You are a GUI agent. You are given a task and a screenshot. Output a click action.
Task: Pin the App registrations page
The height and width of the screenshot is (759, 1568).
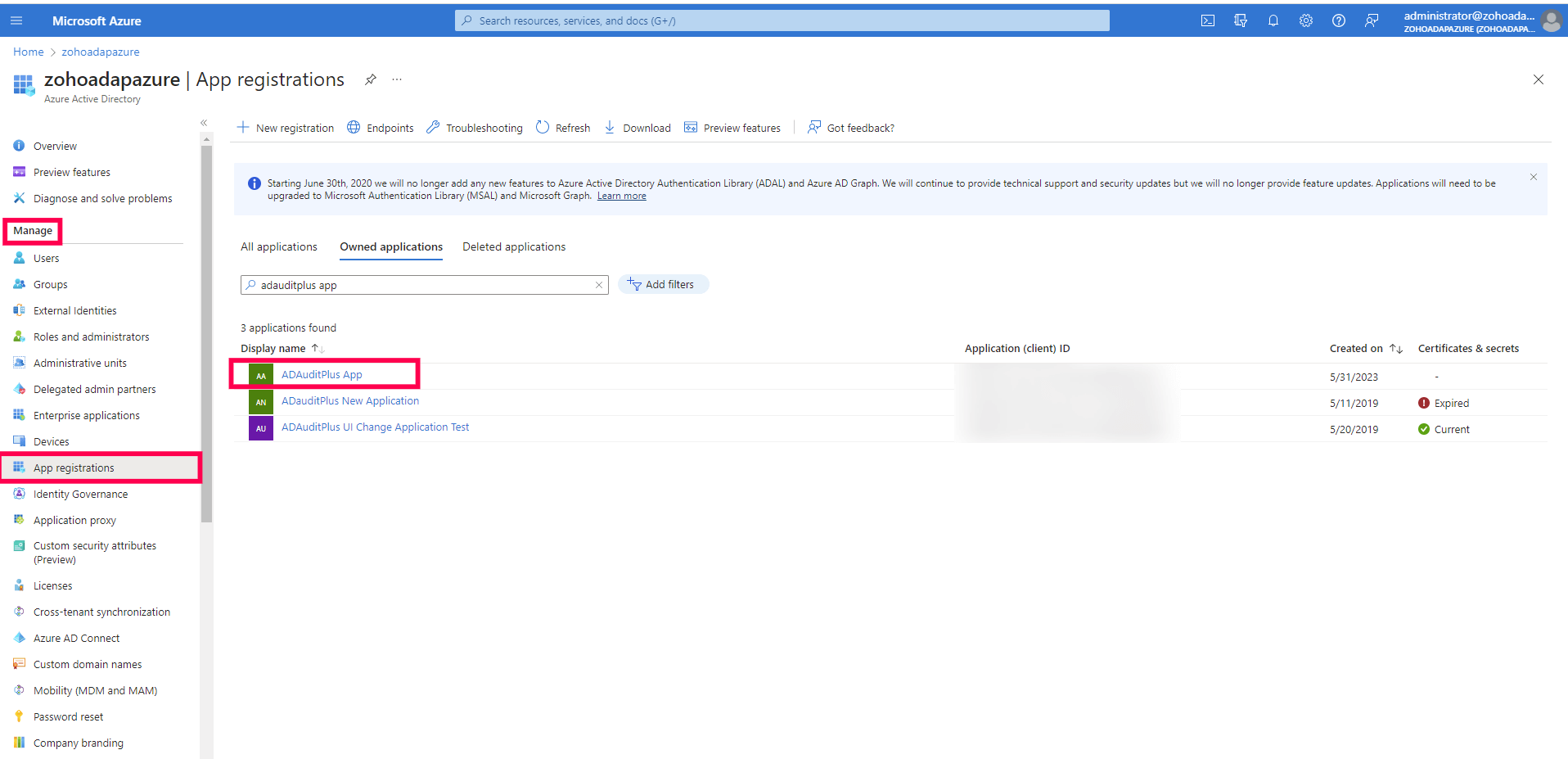(370, 79)
